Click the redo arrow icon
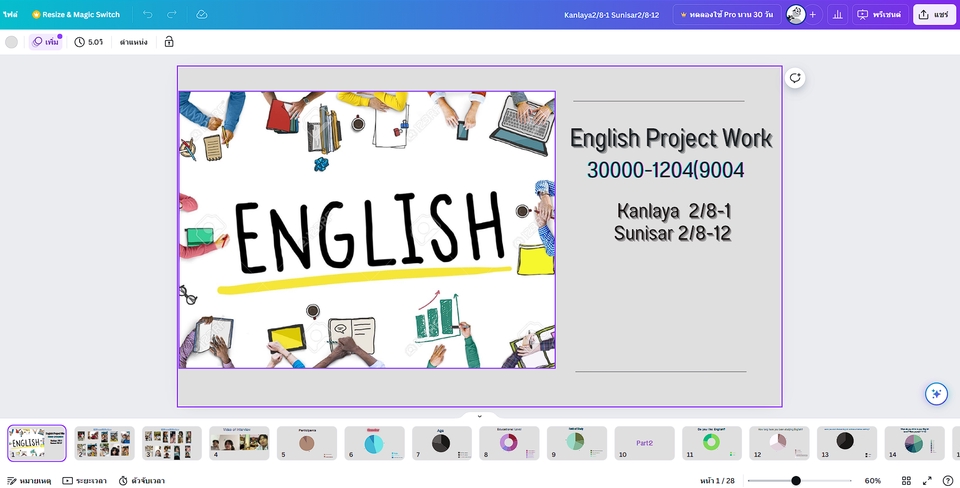This screenshot has width=960, height=488. [172, 14]
